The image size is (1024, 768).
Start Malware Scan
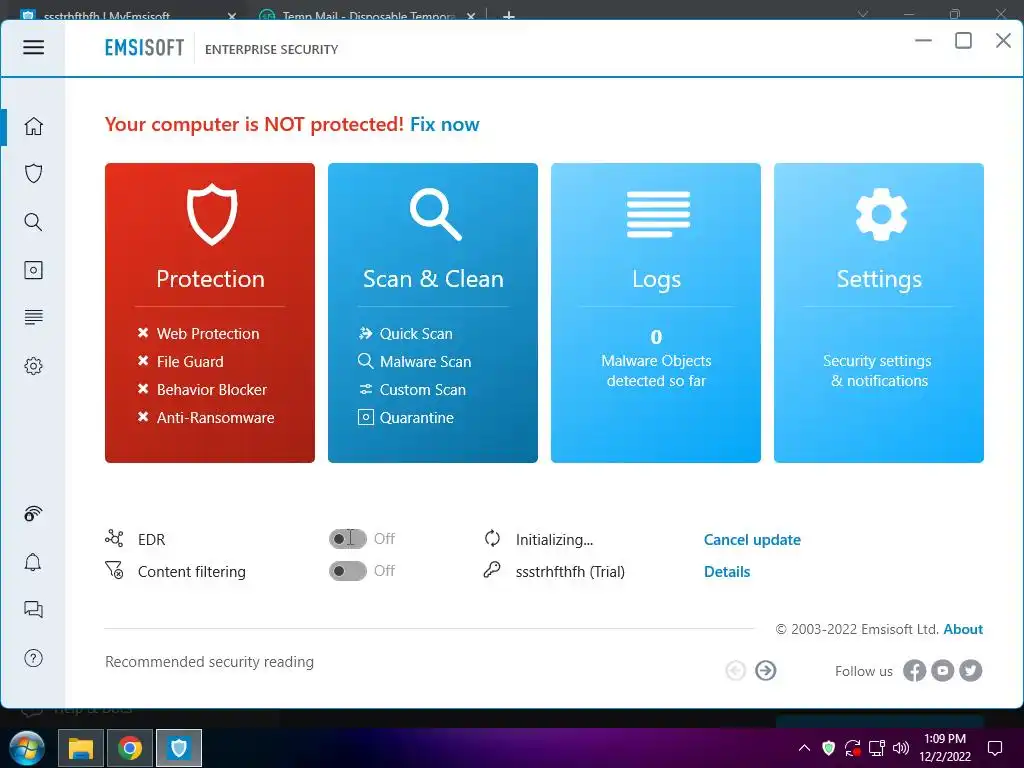[x=425, y=362]
